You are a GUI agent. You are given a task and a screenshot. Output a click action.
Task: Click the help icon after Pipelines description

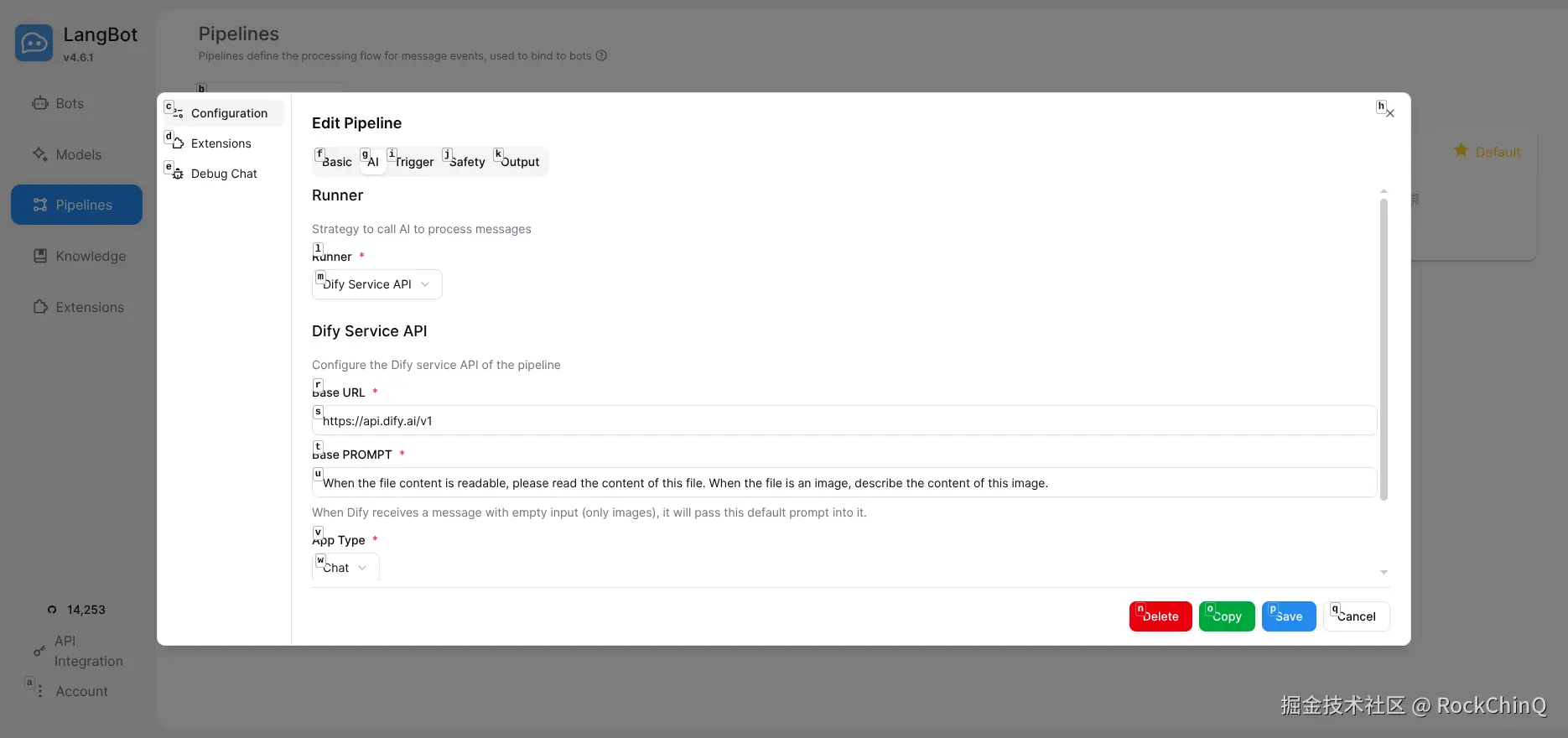point(601,56)
